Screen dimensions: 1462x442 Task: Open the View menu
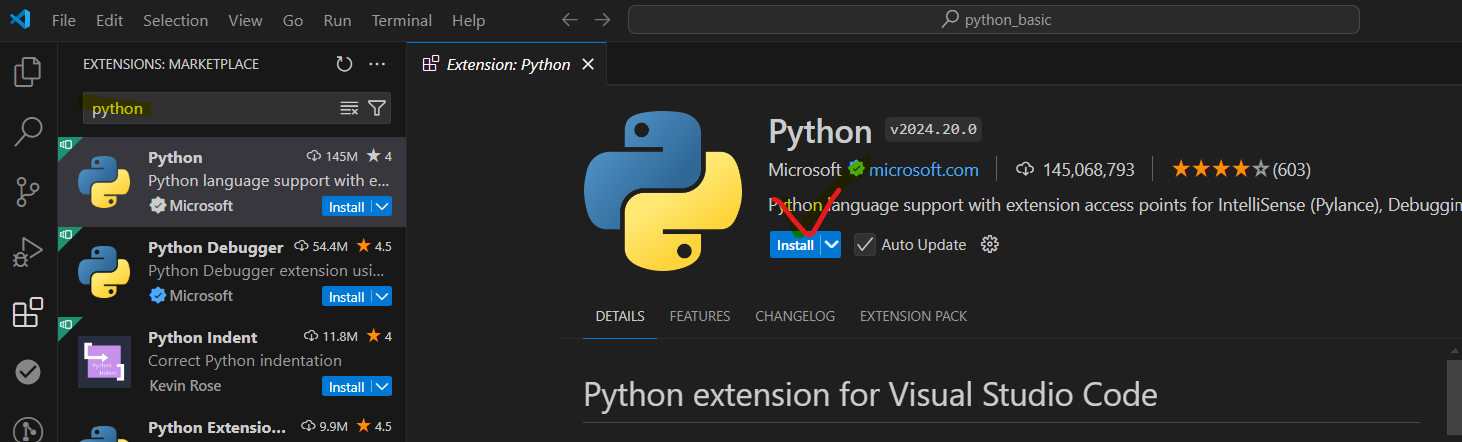tap(245, 20)
